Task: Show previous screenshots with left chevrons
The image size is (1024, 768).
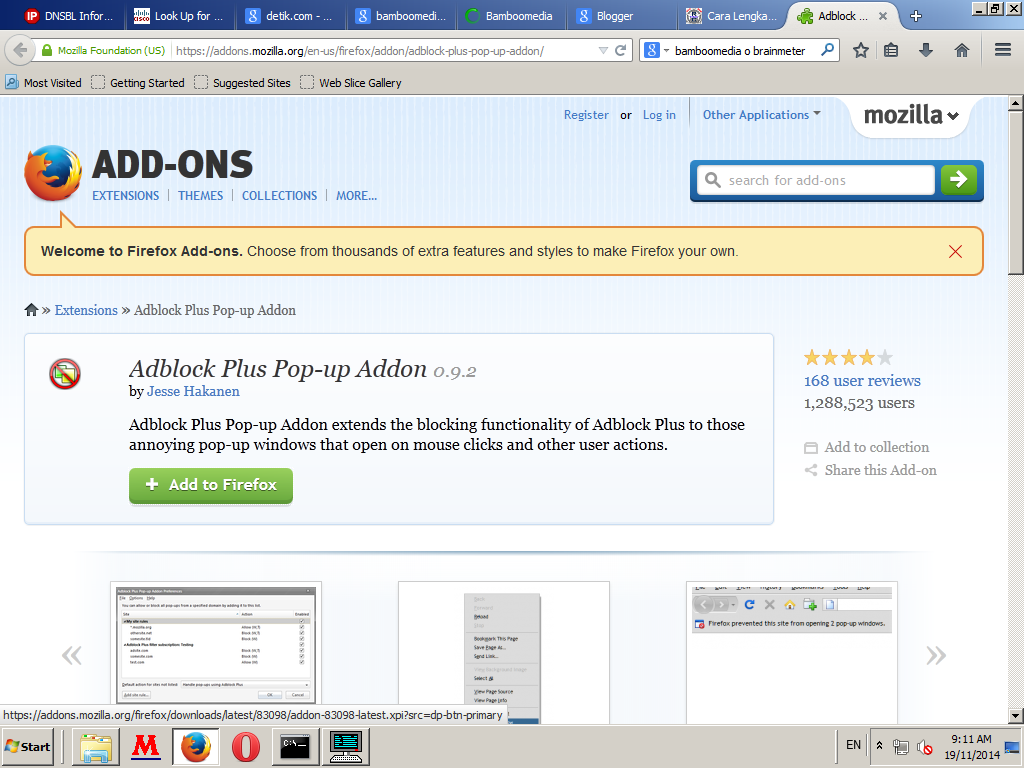Action: (x=71, y=655)
